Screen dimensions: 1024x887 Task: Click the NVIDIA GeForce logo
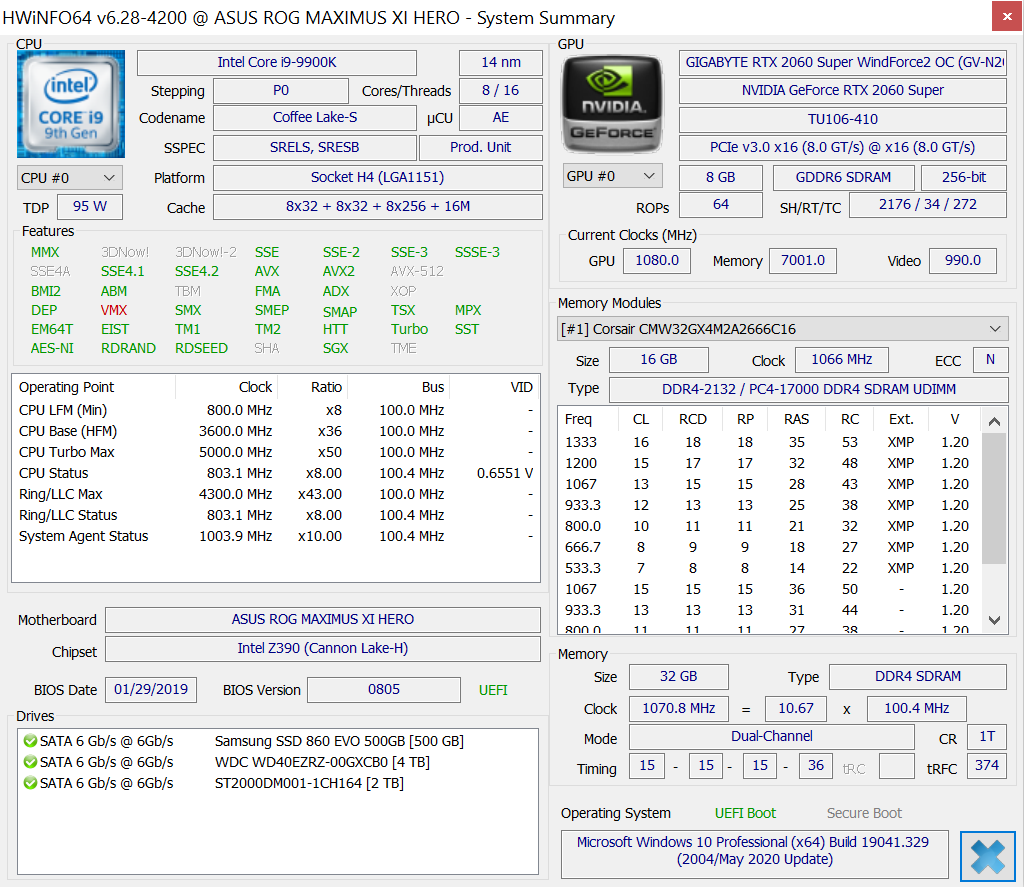pyautogui.click(x=612, y=104)
